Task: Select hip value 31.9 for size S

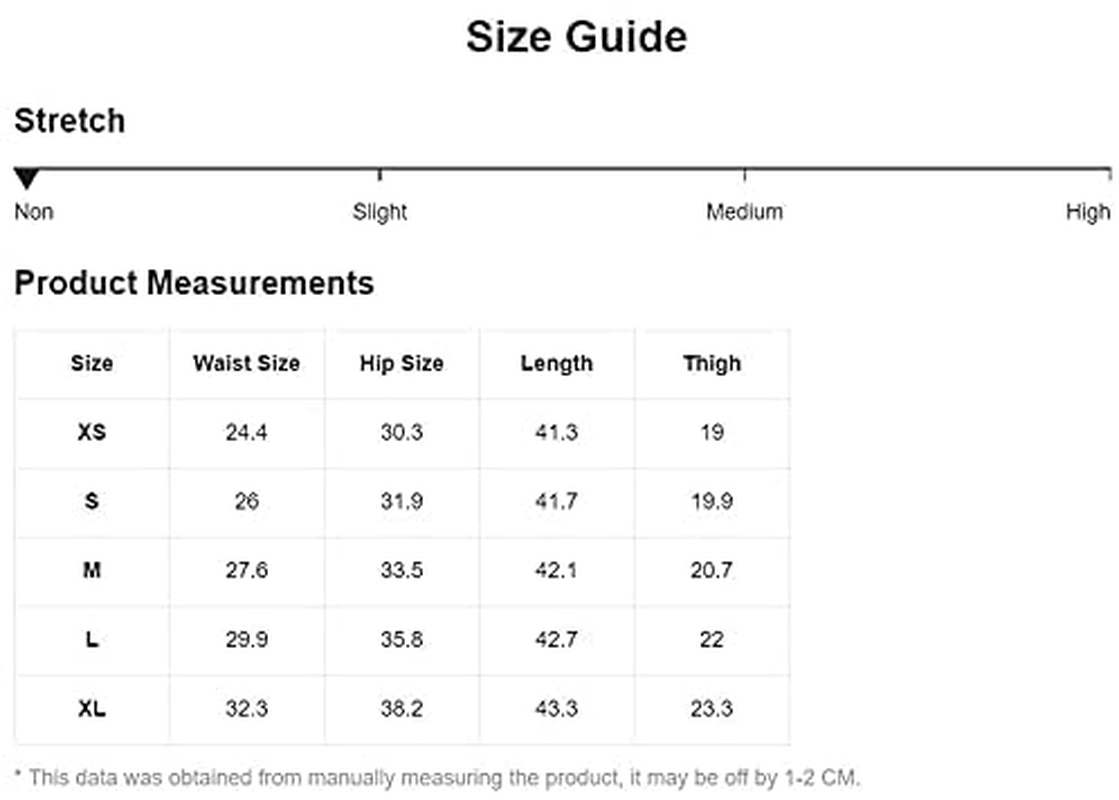Action: pos(401,502)
